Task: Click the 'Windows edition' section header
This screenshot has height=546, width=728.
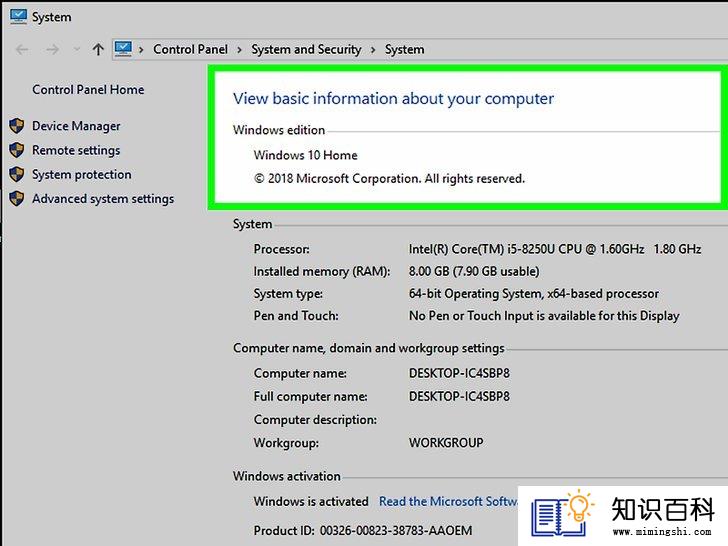Action: pyautogui.click(x=279, y=130)
